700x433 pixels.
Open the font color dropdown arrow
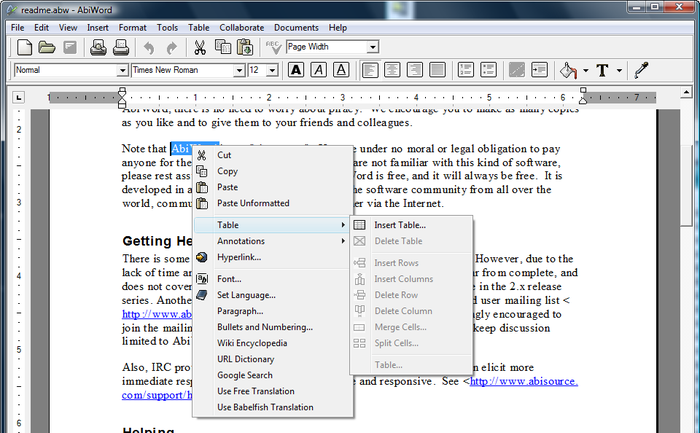[x=619, y=71]
